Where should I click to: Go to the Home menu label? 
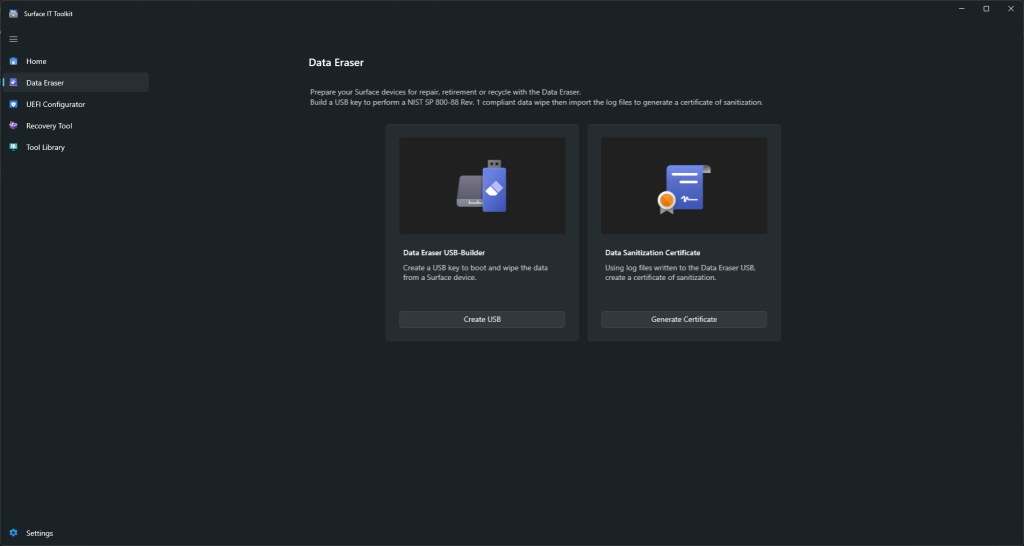point(36,61)
